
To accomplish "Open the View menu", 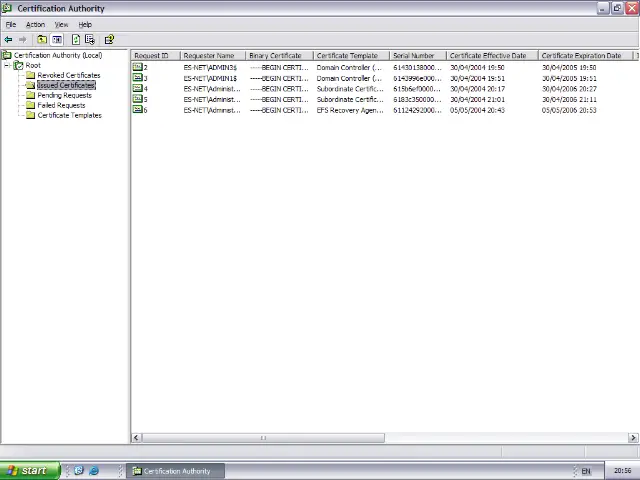I will tap(62, 24).
